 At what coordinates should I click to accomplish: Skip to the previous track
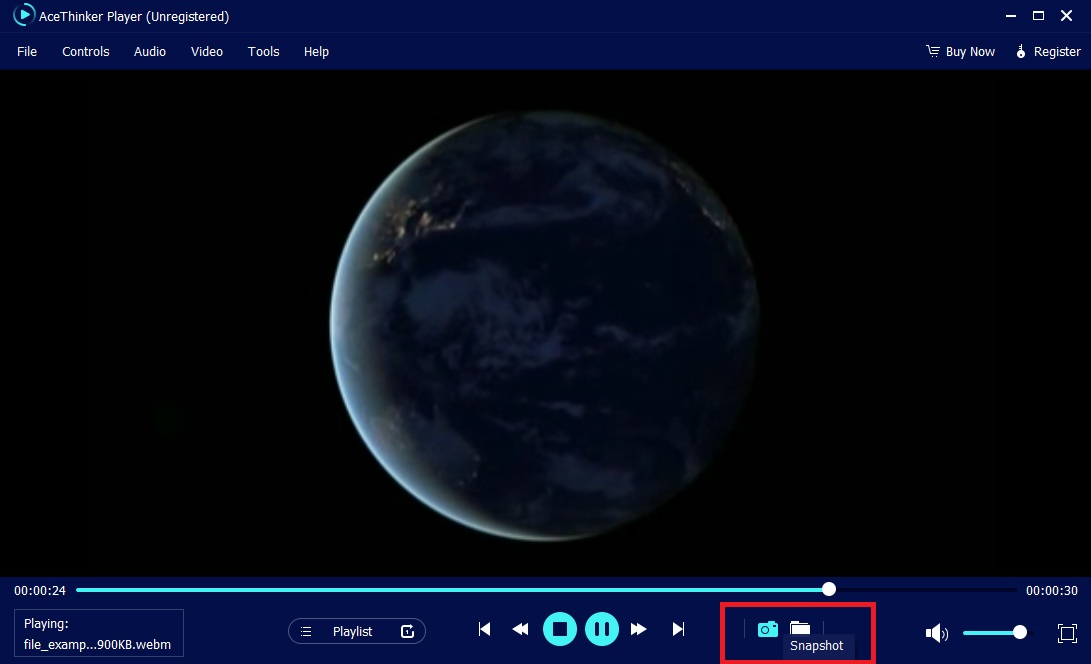[x=485, y=629]
